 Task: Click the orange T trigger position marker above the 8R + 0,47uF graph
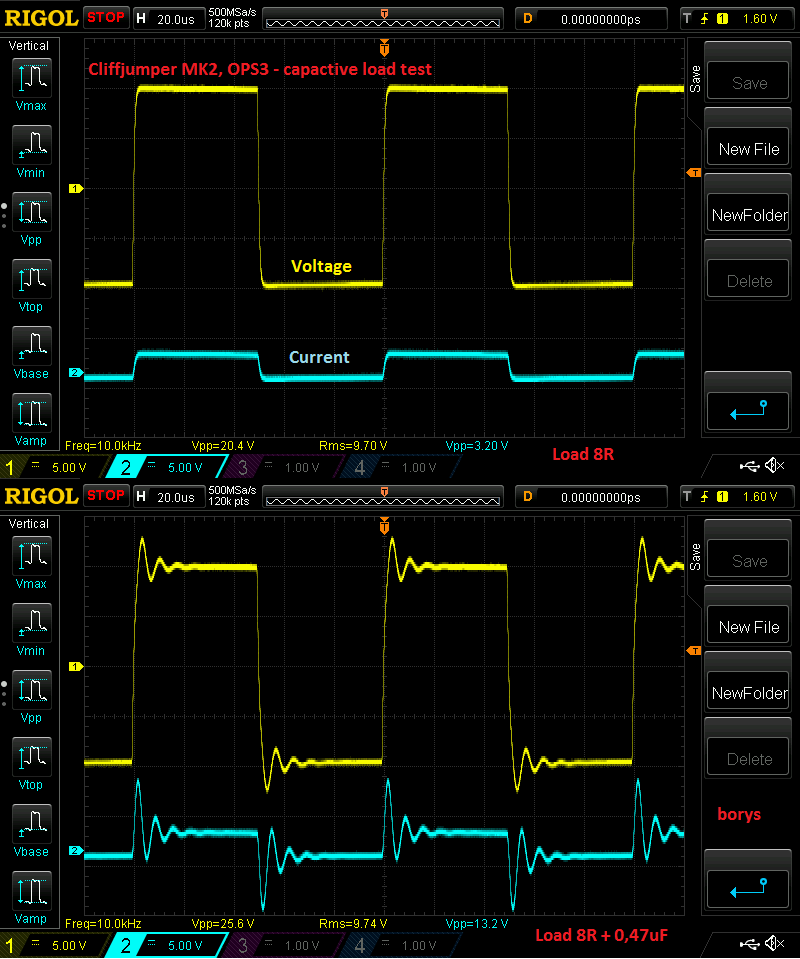tap(384, 525)
